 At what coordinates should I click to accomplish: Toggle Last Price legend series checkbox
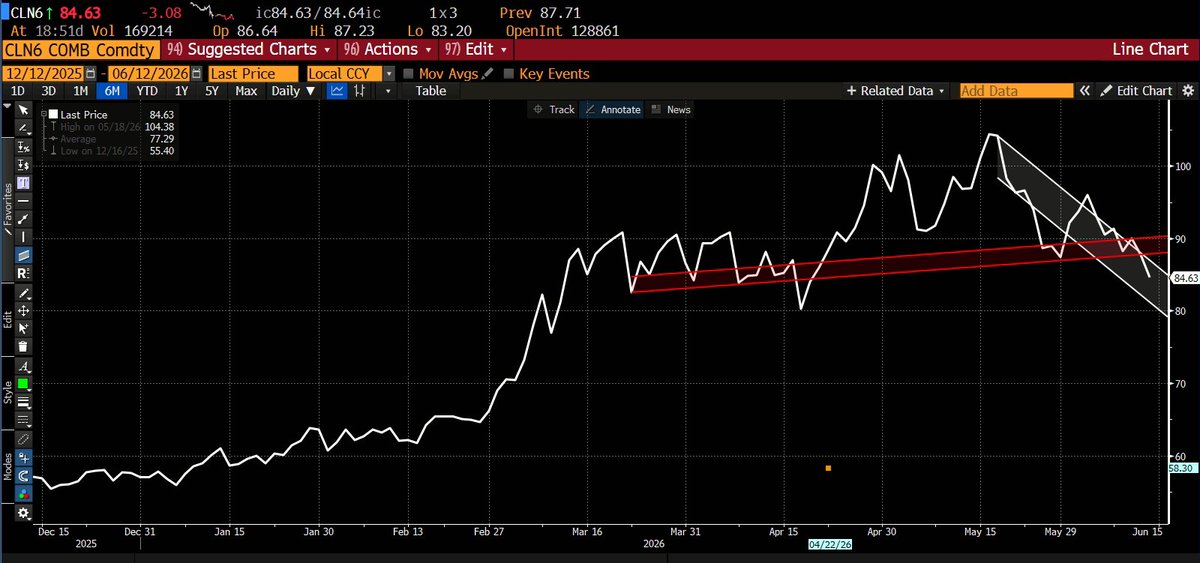tap(53, 115)
